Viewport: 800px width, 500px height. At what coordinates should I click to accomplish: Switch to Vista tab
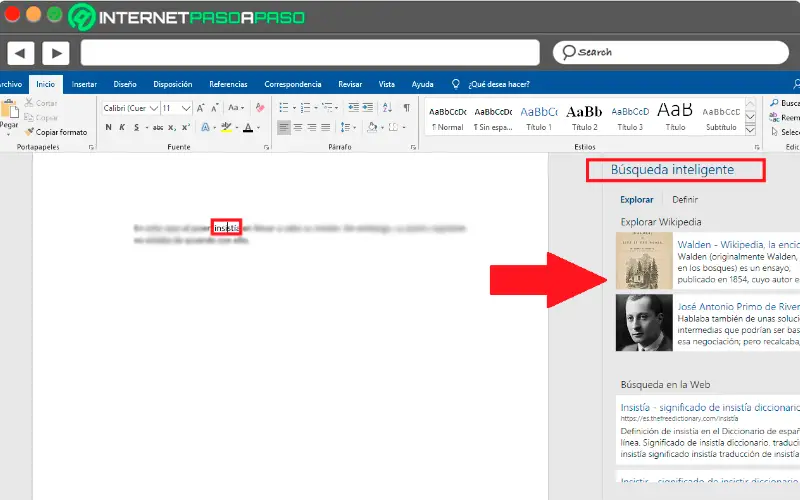coord(386,84)
